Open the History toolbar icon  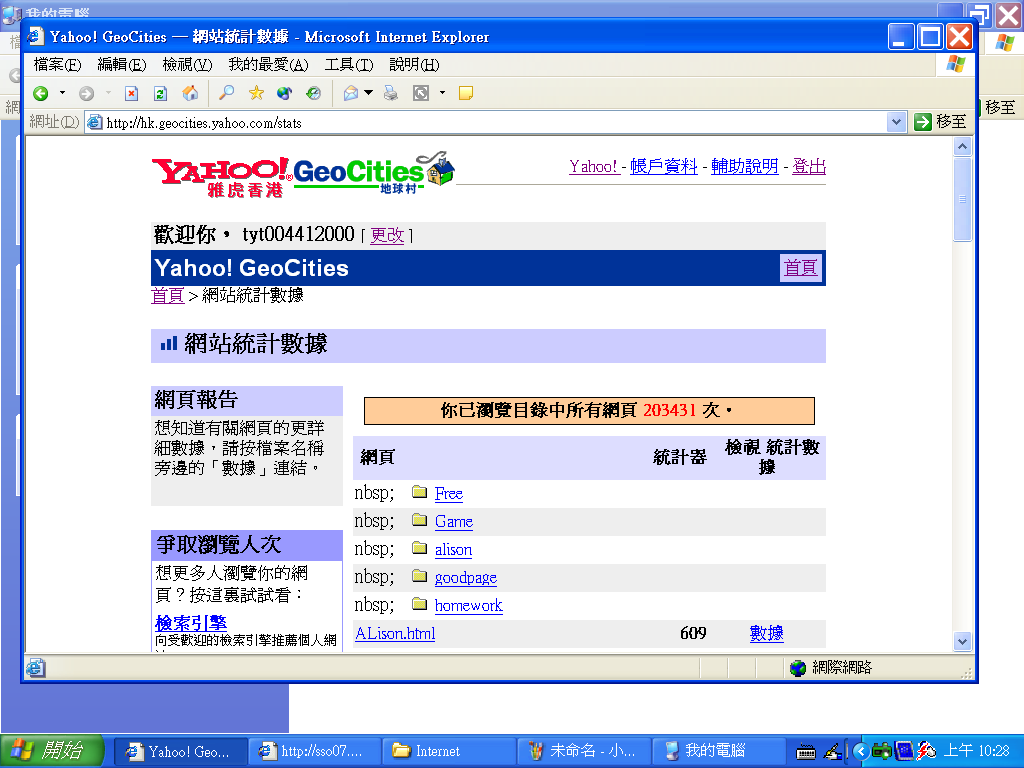click(313, 93)
